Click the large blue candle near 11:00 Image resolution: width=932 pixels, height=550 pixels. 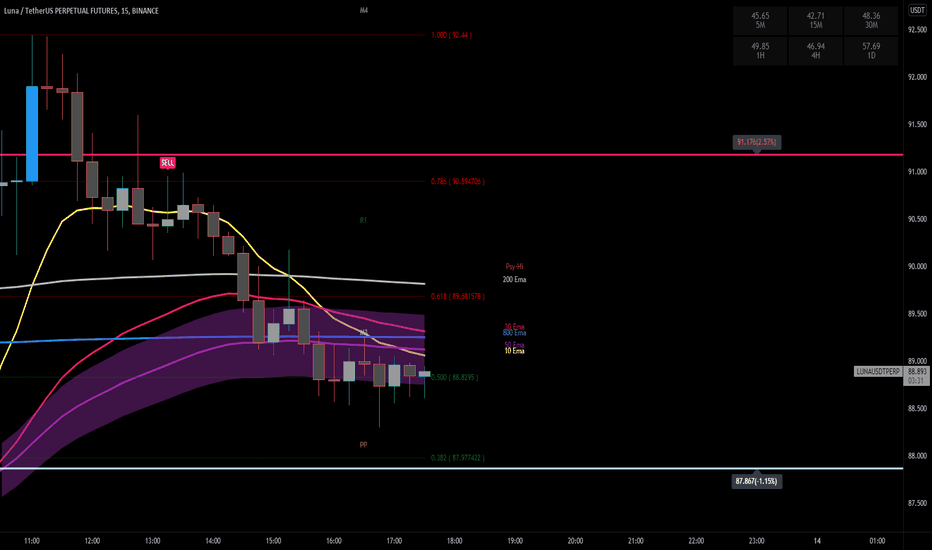[32, 134]
